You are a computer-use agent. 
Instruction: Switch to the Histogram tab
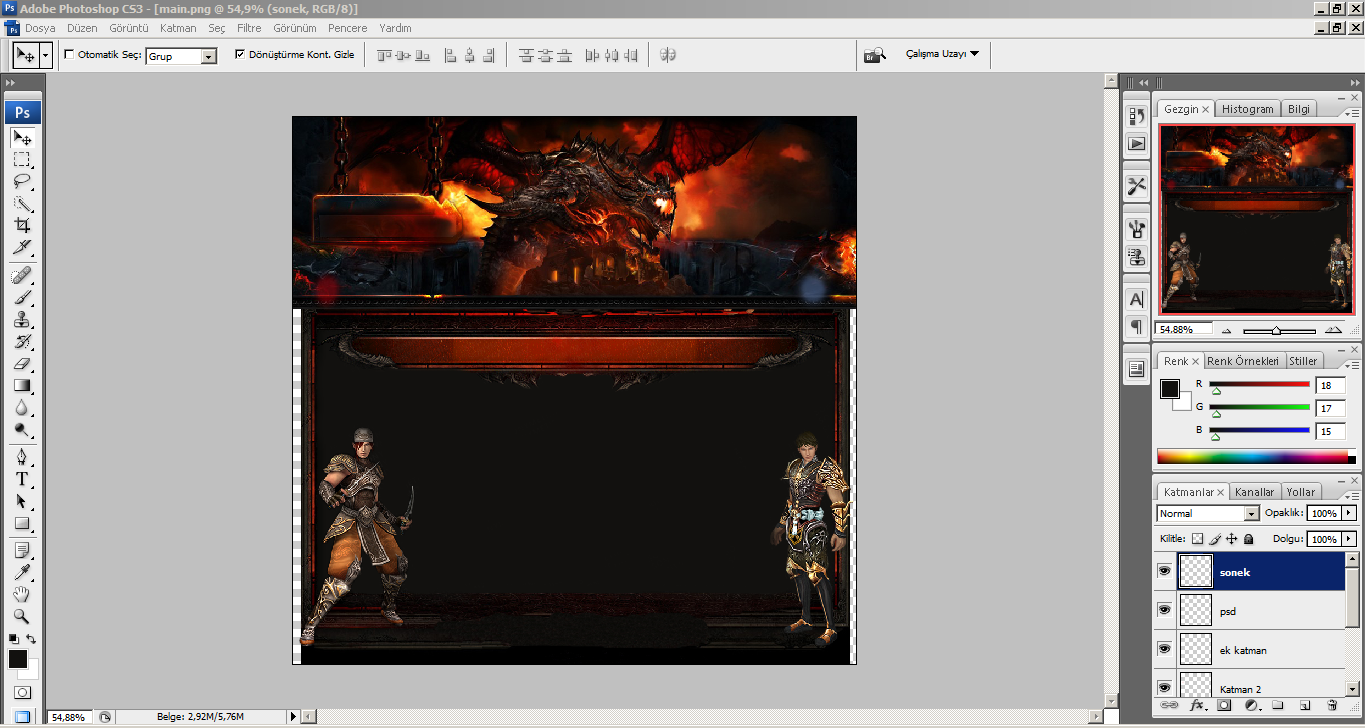[x=1248, y=109]
